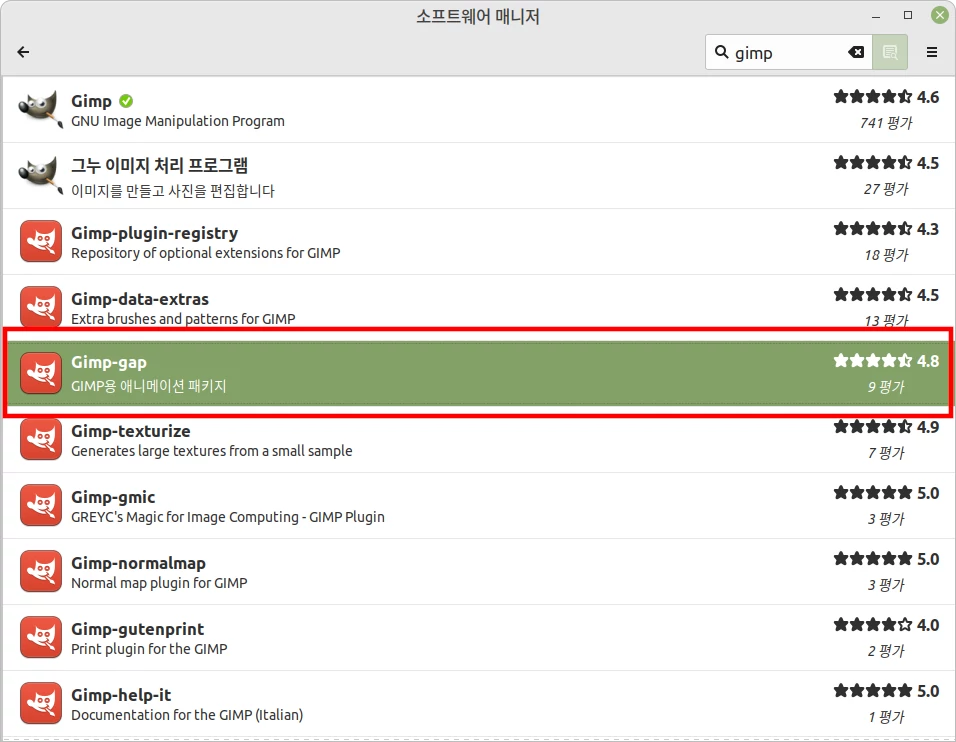
Task: Click 'Print plugin for the GIMP' description
Action: pos(149,649)
